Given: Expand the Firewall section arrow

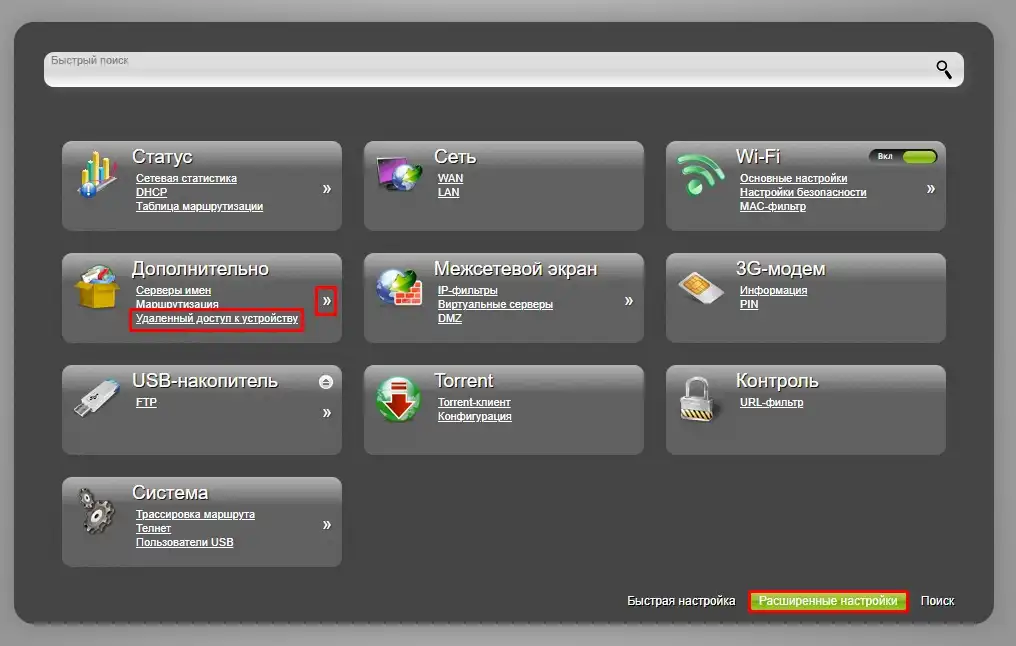Looking at the screenshot, I should coord(629,300).
